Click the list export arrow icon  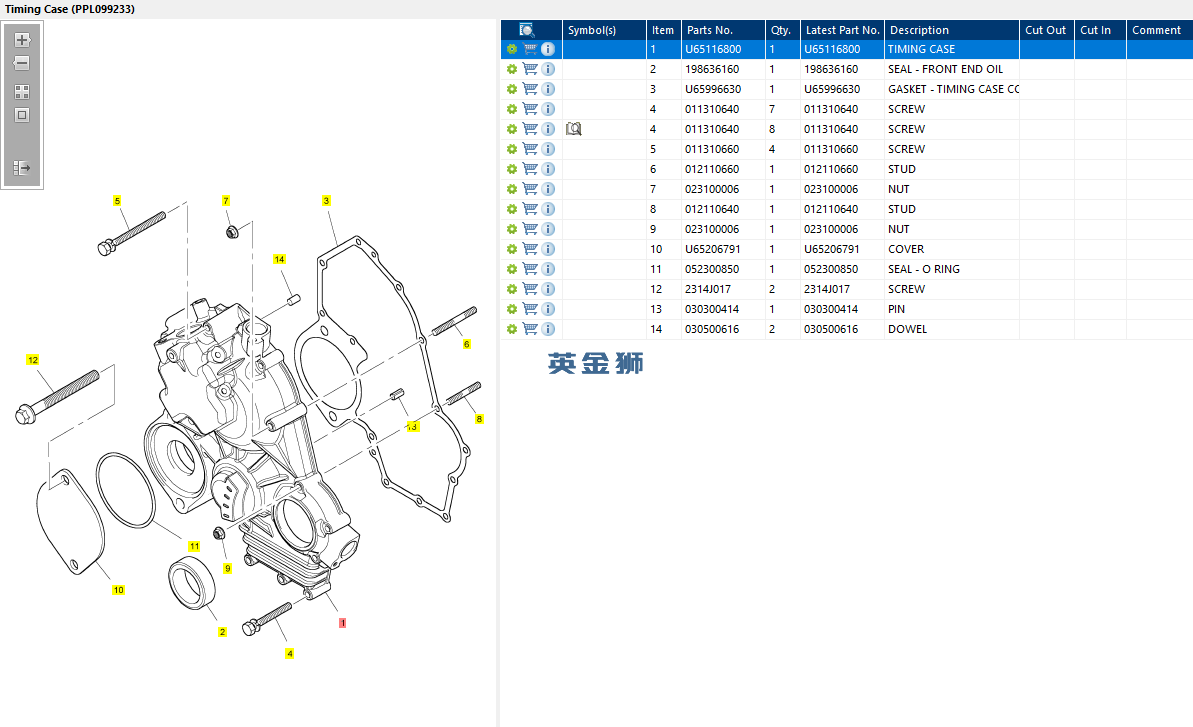pyautogui.click(x=22, y=168)
